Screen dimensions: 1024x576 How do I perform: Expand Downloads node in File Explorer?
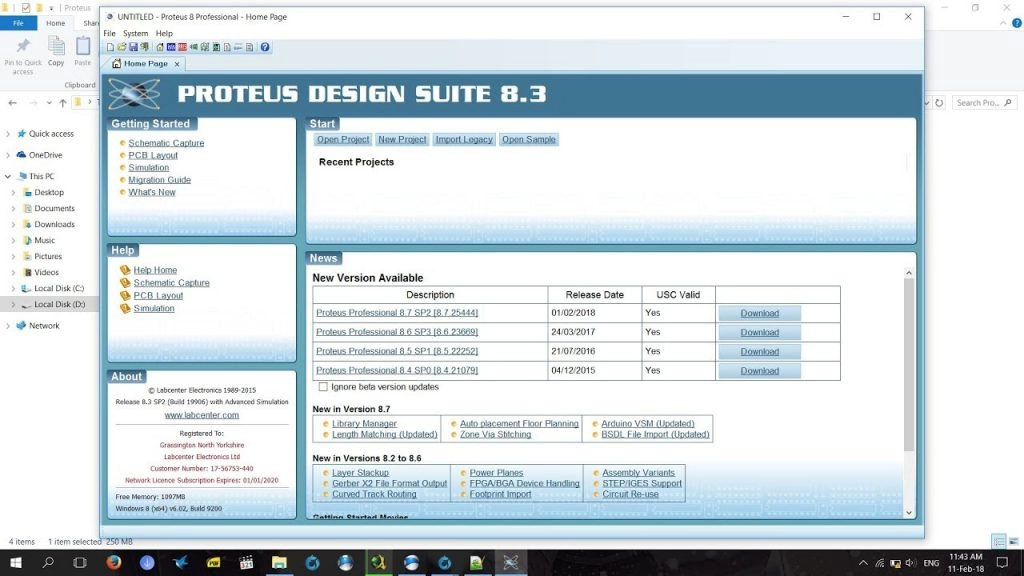point(13,225)
